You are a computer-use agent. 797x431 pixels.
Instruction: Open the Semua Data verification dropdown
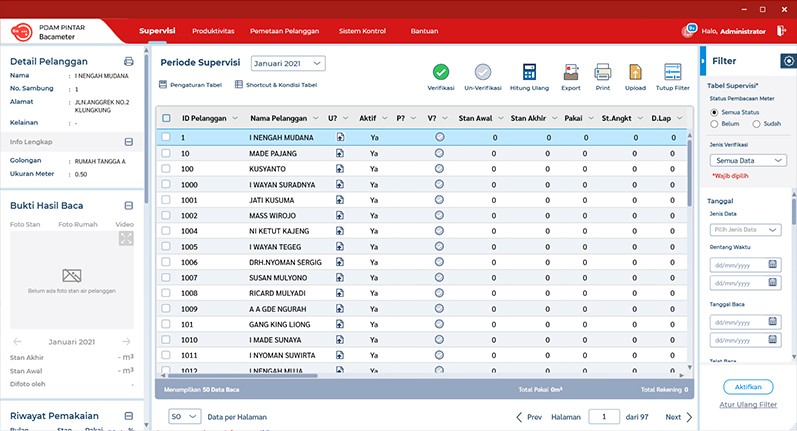[x=751, y=160]
